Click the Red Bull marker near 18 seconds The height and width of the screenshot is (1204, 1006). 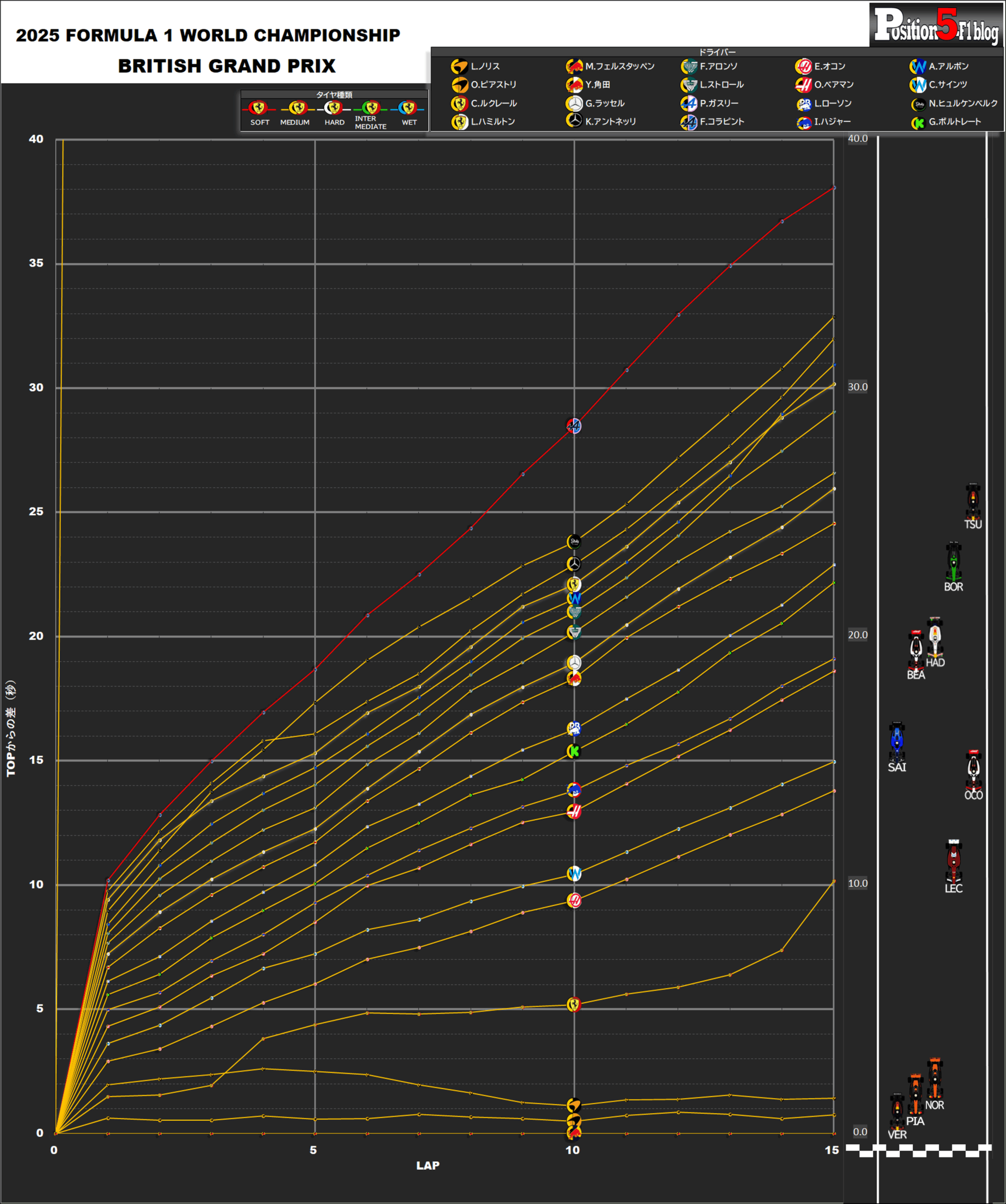tap(574, 678)
